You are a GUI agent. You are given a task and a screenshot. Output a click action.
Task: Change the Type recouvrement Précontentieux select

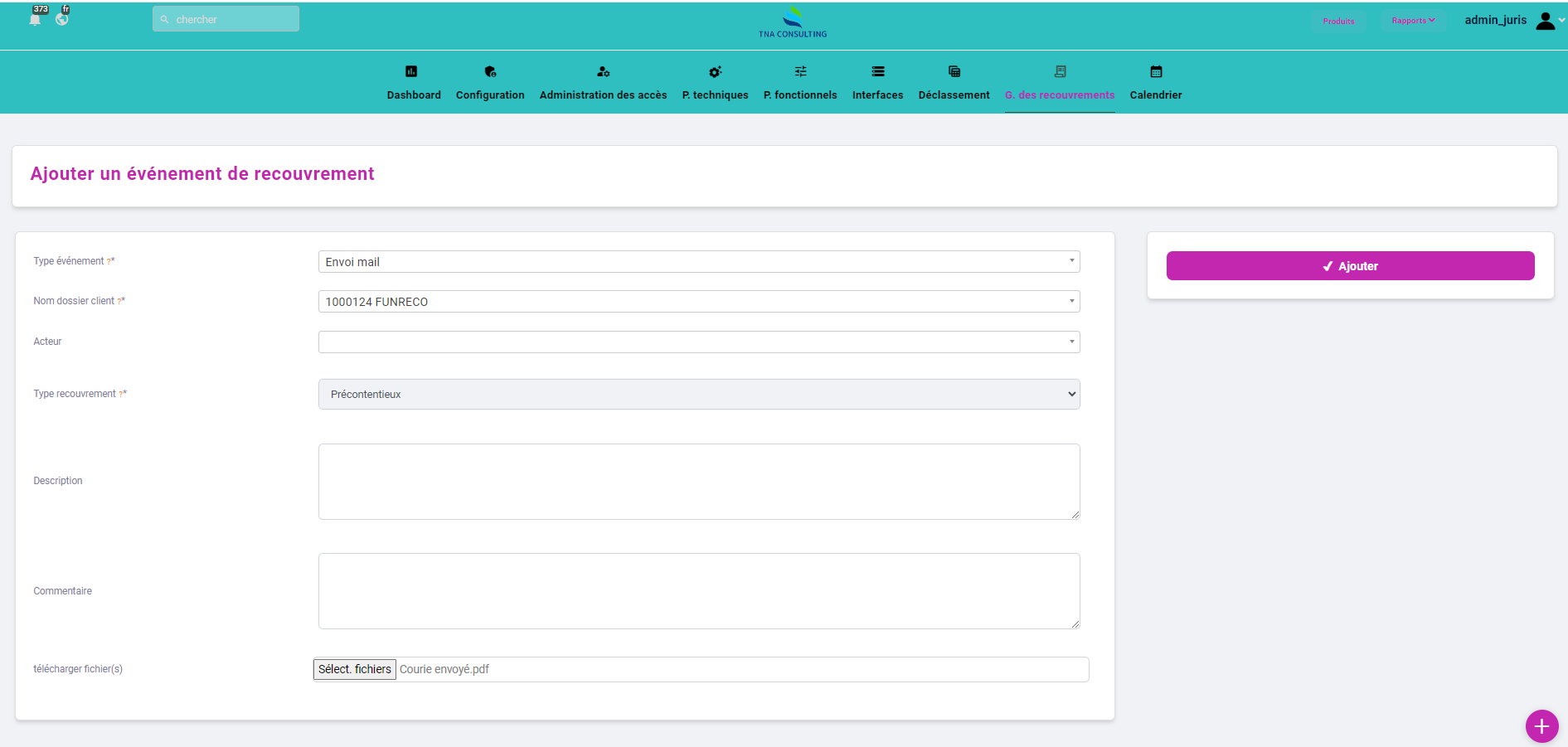coord(698,395)
